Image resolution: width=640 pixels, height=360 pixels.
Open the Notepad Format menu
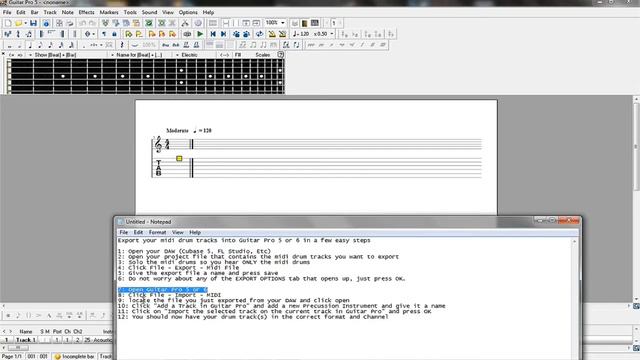[157, 232]
